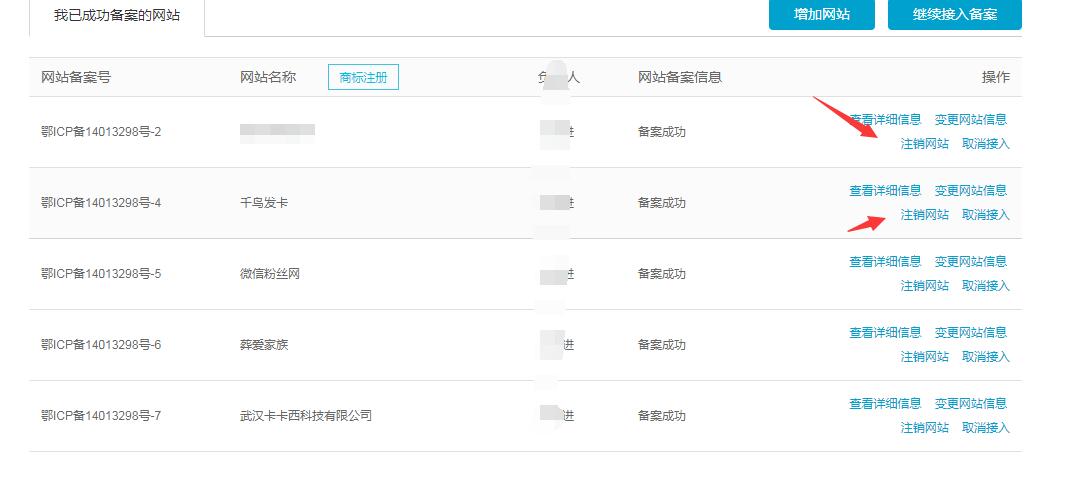
Task: Click the 网站备案信息 column header
Action: [x=680, y=77]
